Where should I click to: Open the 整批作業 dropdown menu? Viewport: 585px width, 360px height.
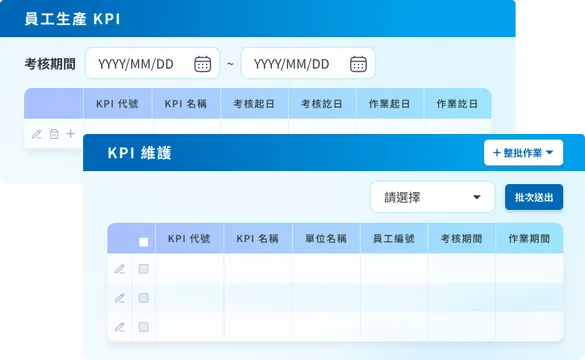[x=523, y=153]
